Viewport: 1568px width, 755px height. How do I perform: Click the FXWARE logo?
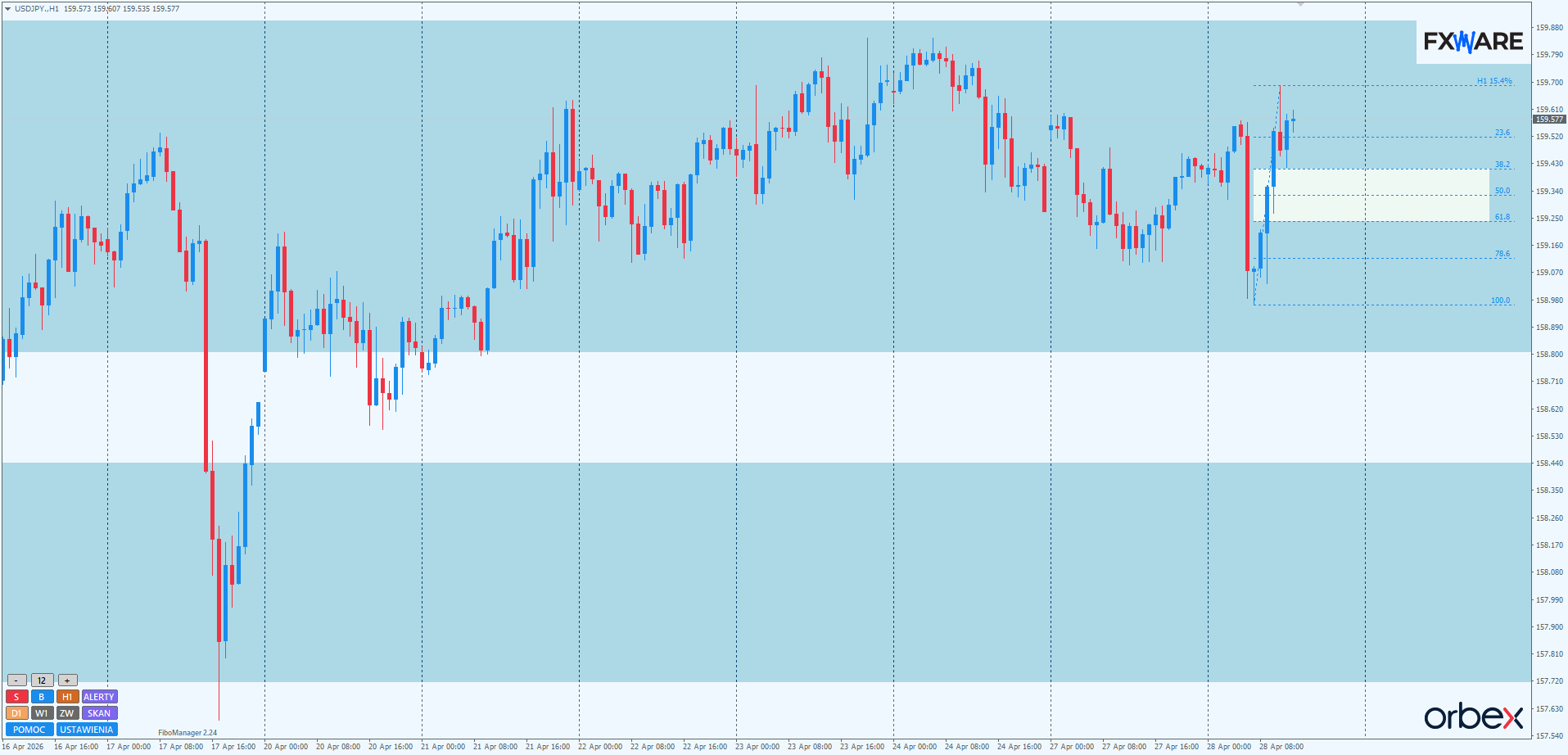[x=1473, y=41]
